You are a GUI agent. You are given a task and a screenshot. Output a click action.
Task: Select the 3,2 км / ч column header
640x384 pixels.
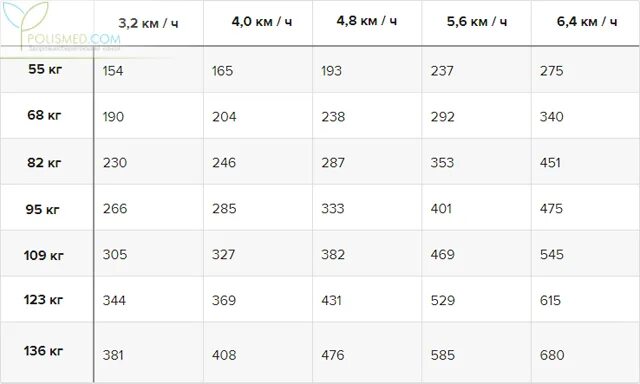point(148,23)
